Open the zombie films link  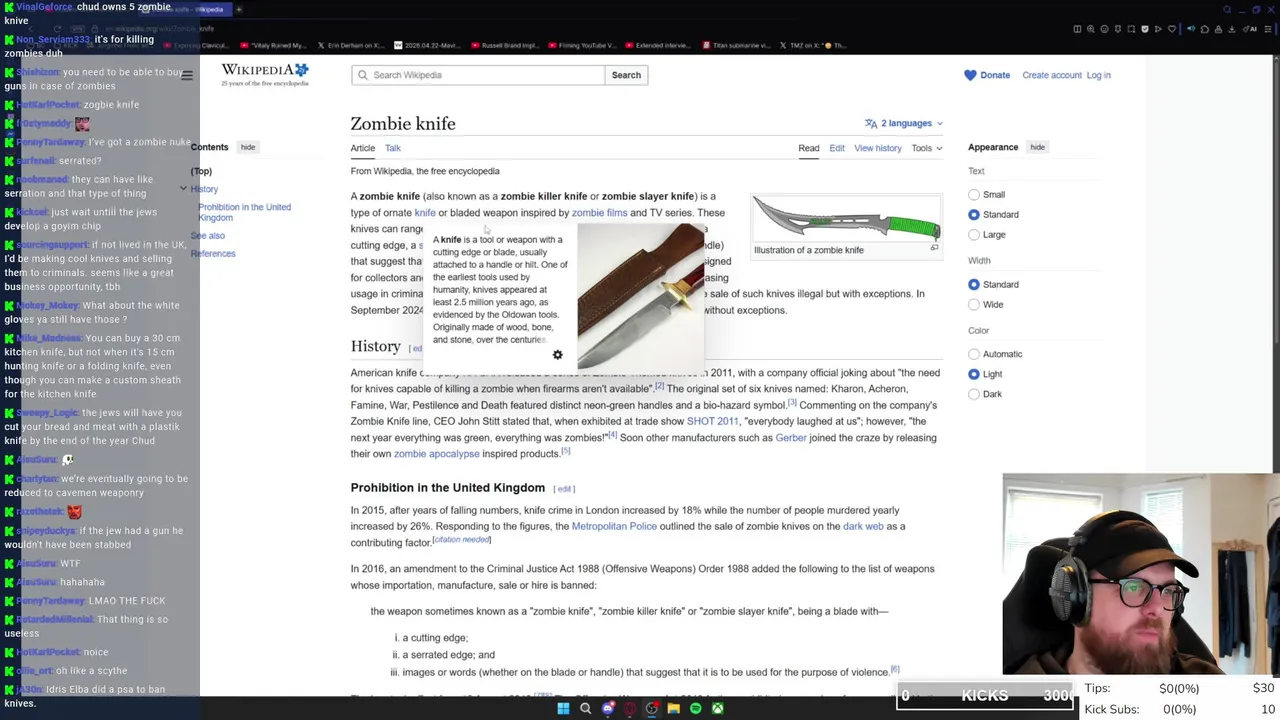pyautogui.click(x=599, y=212)
